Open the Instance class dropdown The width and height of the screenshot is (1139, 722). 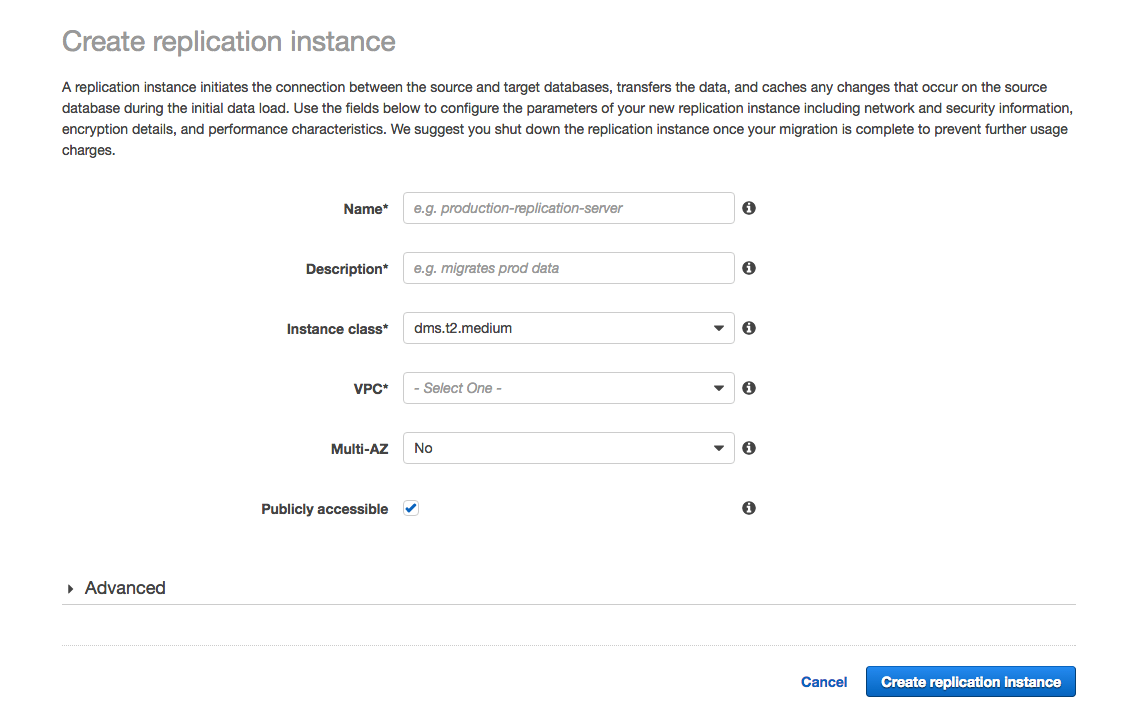point(568,328)
